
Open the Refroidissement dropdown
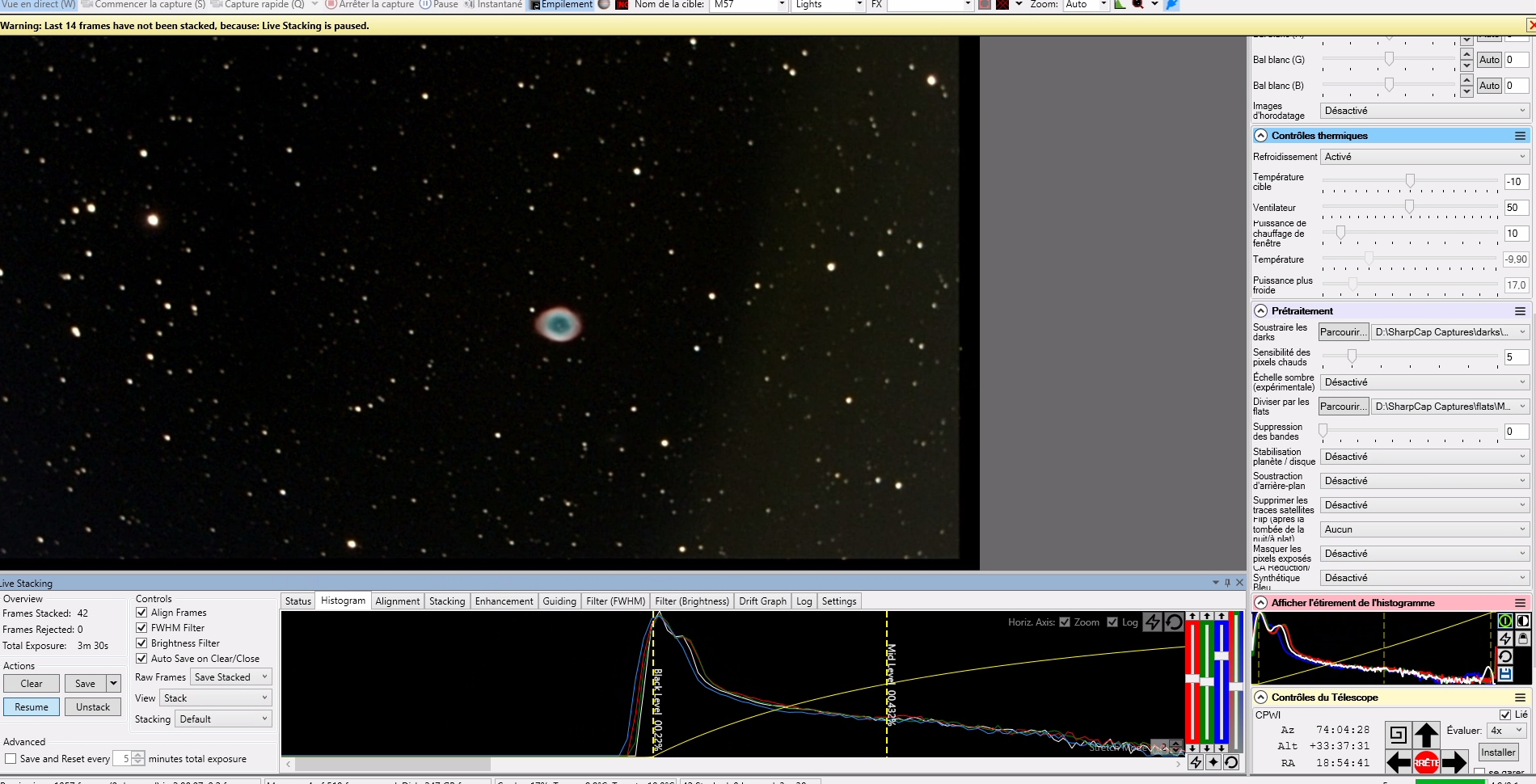(x=1424, y=157)
